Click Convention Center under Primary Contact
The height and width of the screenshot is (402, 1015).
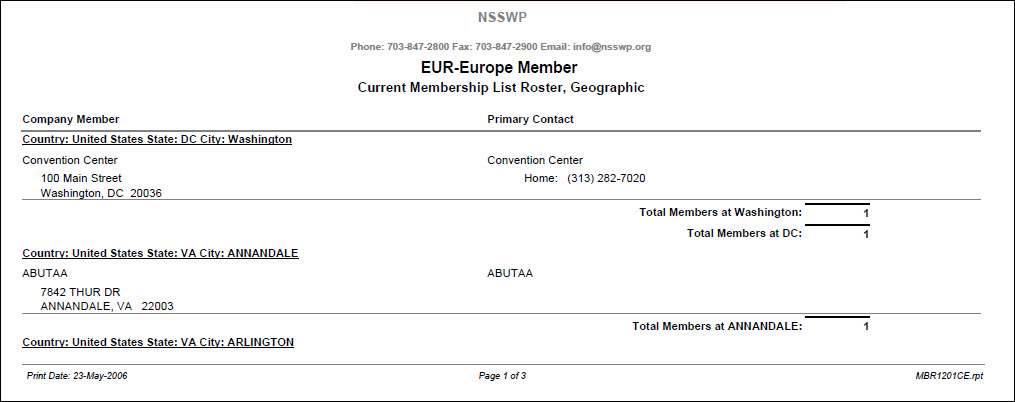point(535,160)
